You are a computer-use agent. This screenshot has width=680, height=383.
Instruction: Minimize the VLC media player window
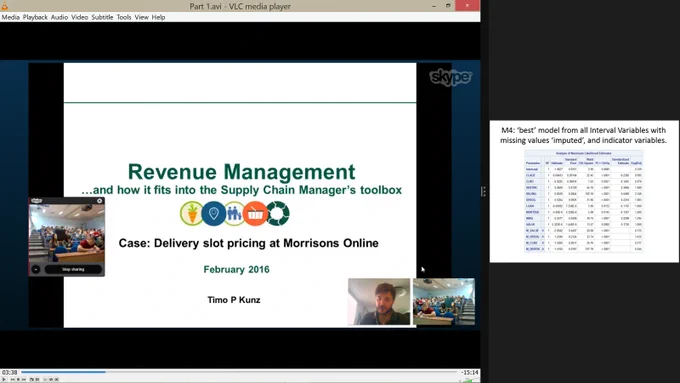pos(434,6)
